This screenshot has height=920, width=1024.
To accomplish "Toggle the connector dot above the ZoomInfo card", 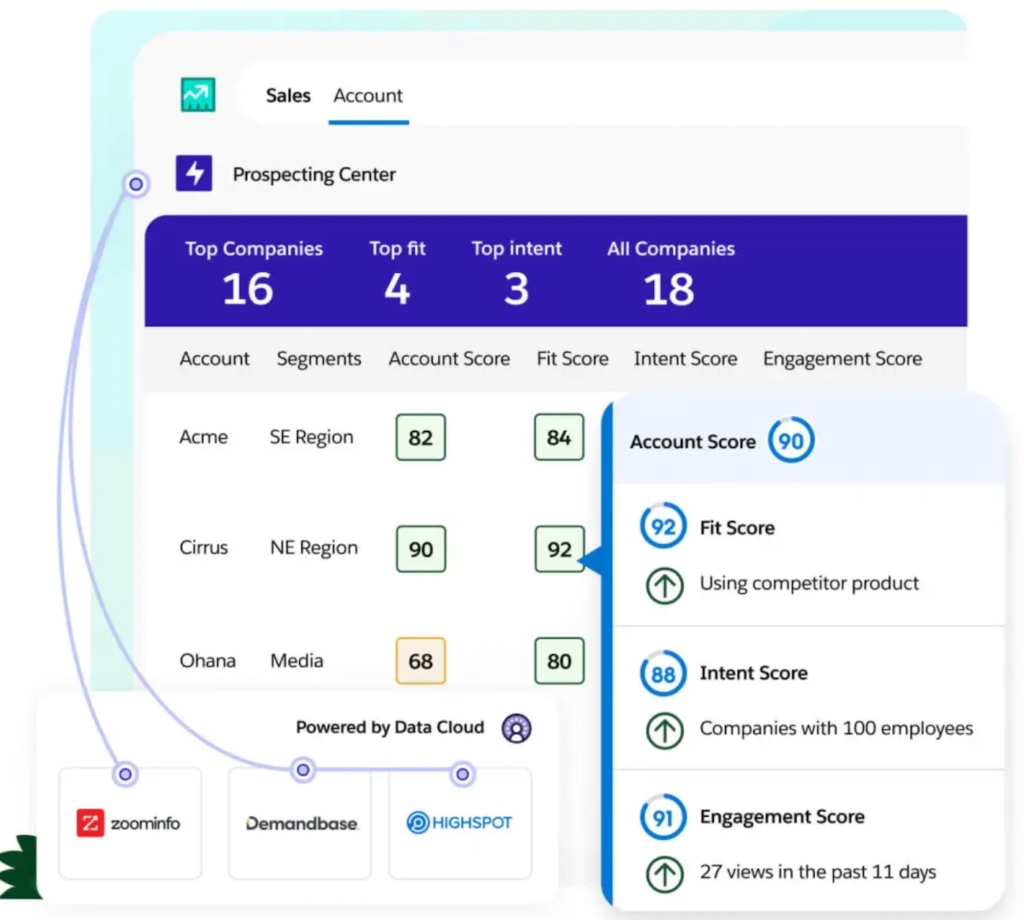I will (124, 774).
